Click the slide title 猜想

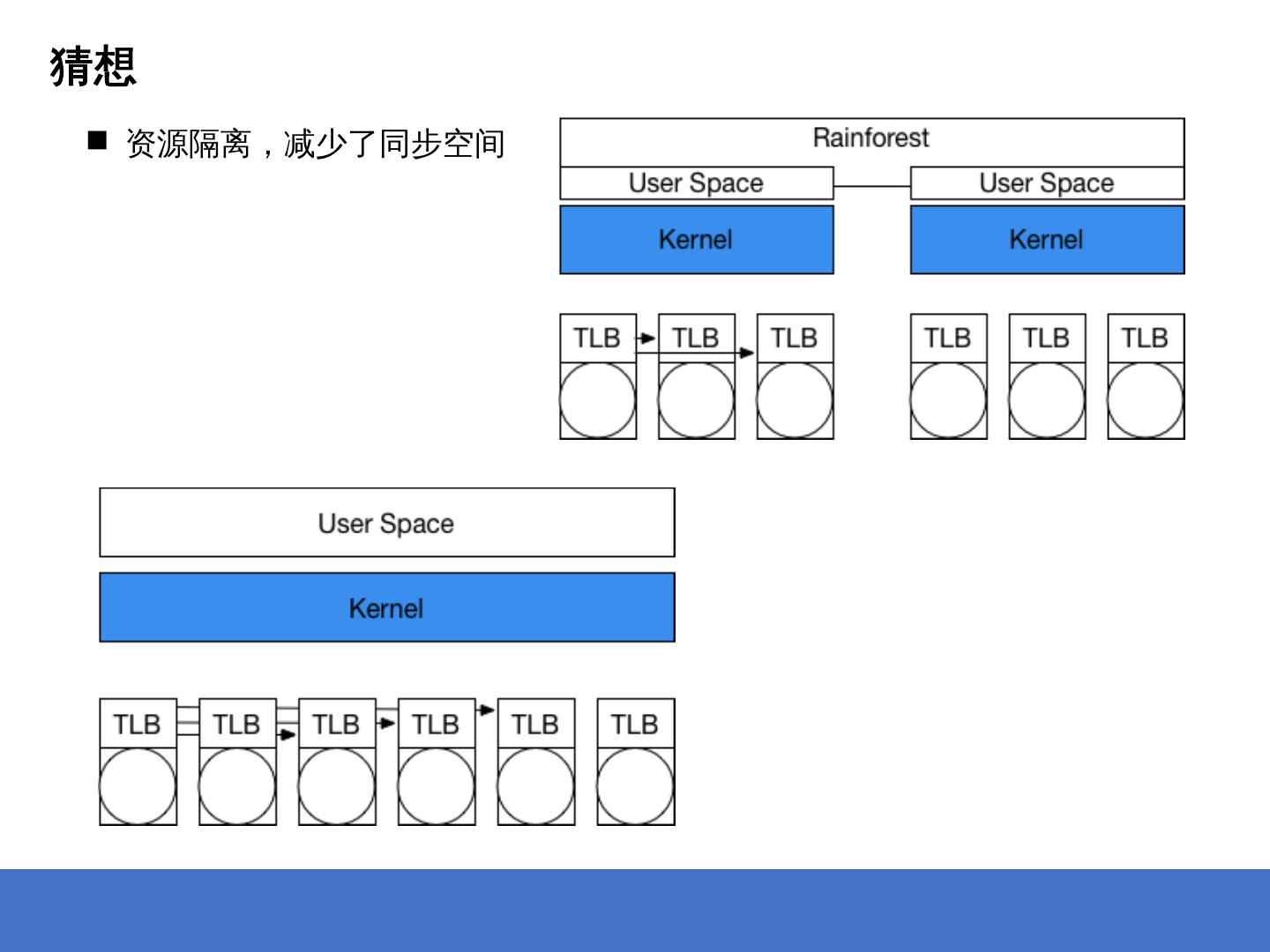pyautogui.click(x=93, y=67)
